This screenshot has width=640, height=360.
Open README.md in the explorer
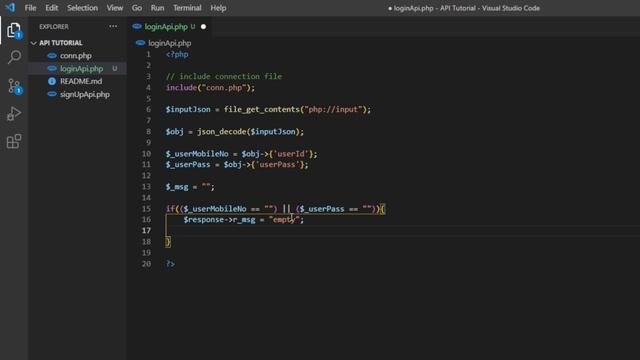pos(81,81)
